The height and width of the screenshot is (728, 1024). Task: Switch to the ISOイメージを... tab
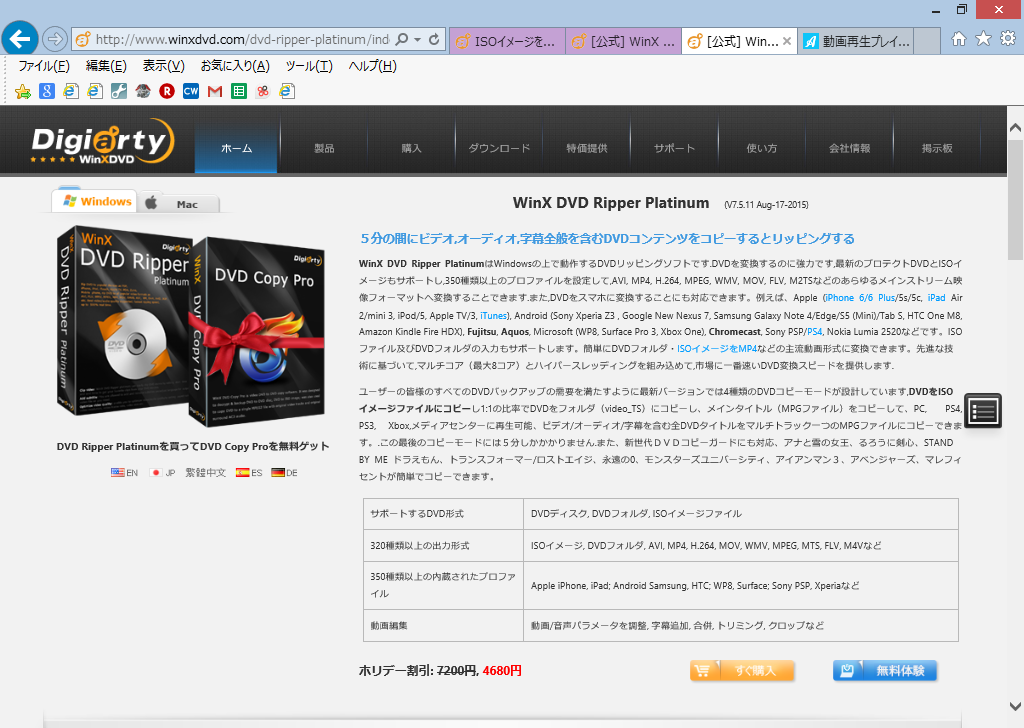[507, 41]
